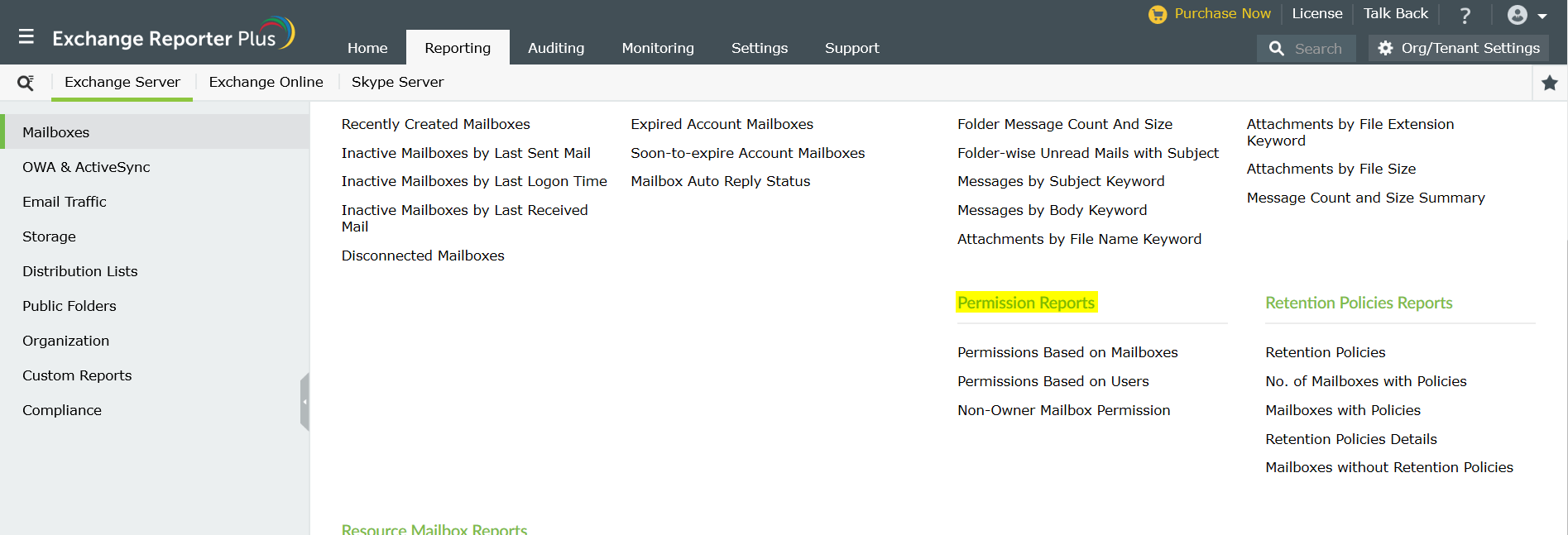
Task: Click the Org/Tenant Settings gear icon
Action: pos(1385,49)
